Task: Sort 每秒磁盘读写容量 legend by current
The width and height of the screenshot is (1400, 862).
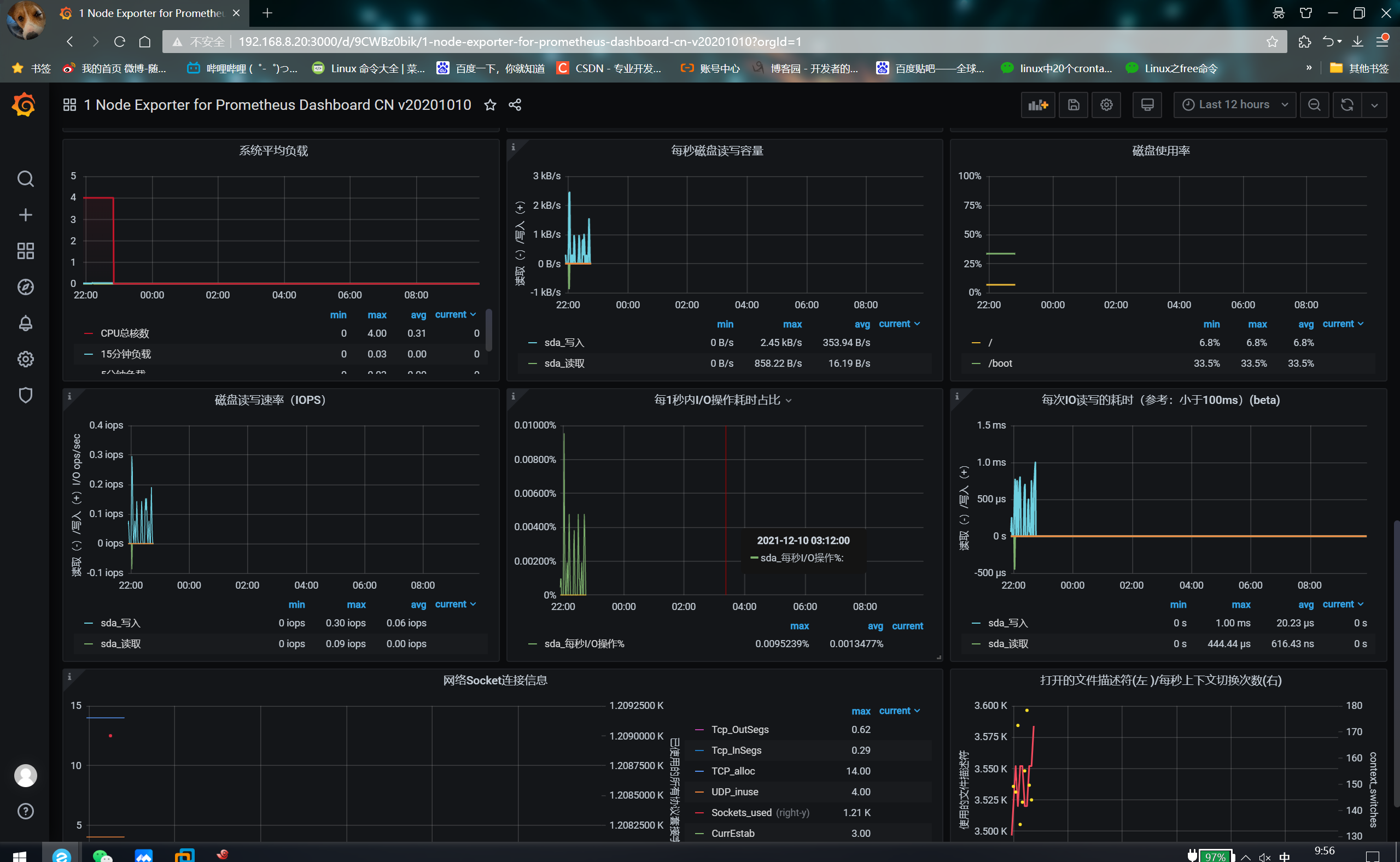Action: [x=899, y=324]
